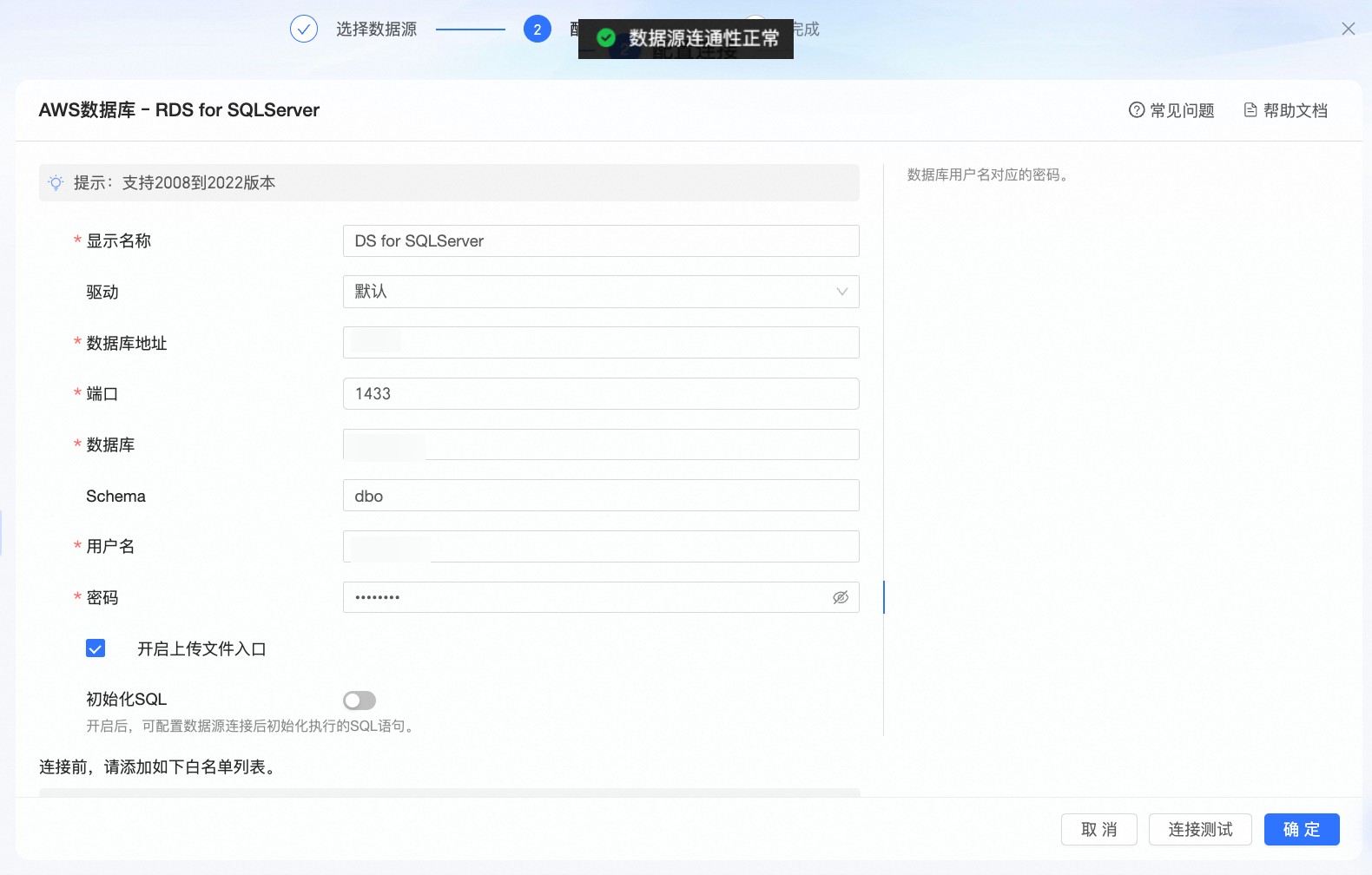Click the 取消 button
Screen dimensions: 1372x875
coord(1099,830)
